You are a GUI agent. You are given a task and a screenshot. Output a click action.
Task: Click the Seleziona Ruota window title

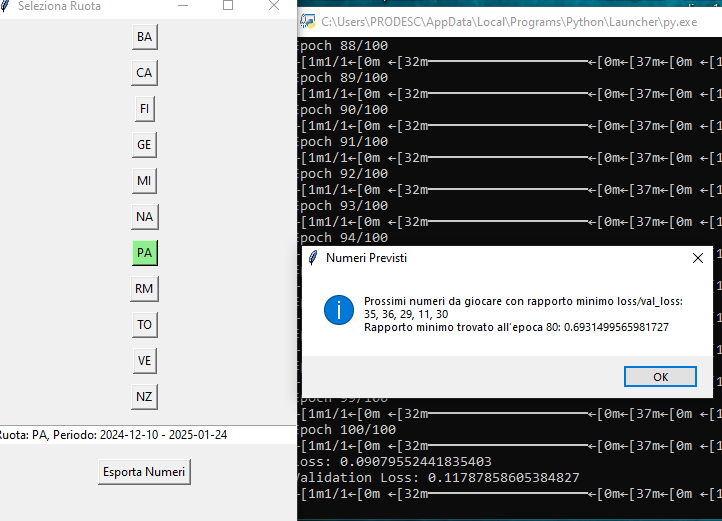click(59, 6)
